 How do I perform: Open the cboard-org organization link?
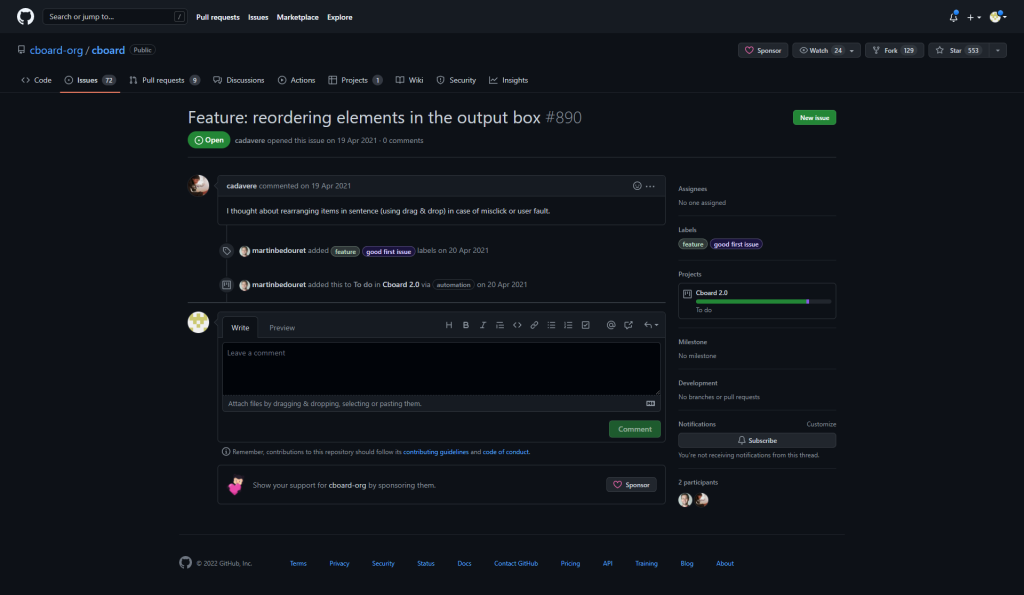(56, 50)
